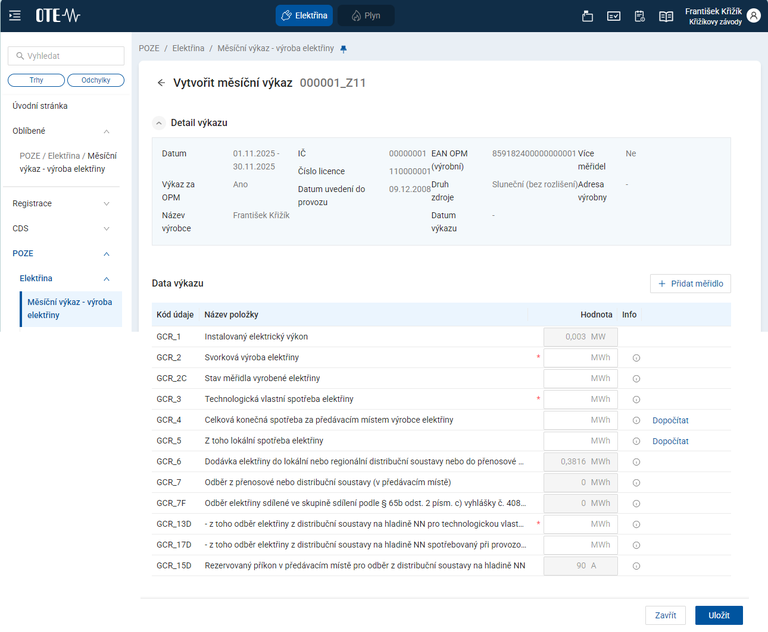Click the Přidat měřidlo button
The width and height of the screenshot is (768, 632).
point(690,284)
